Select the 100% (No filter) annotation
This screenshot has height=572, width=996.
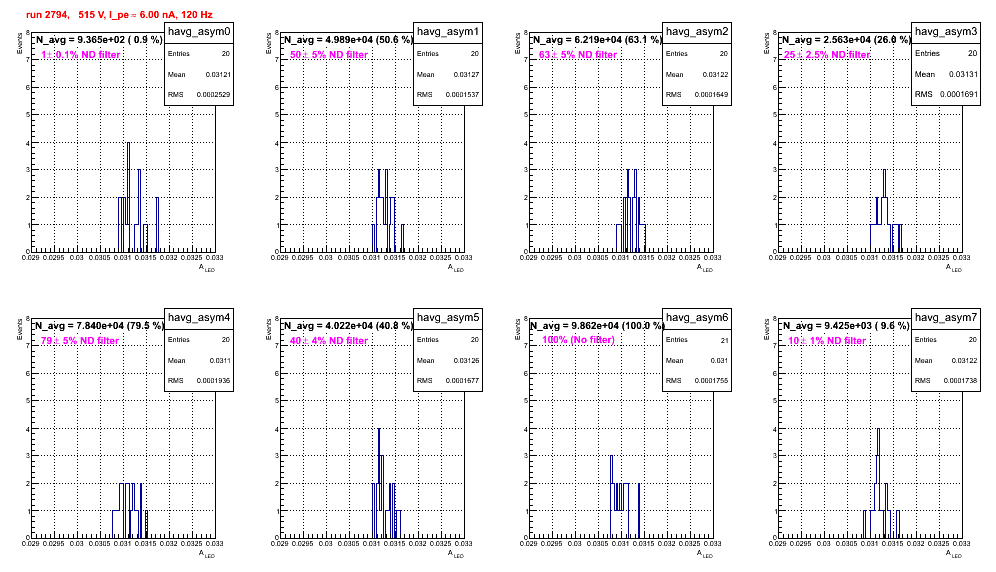click(x=579, y=340)
